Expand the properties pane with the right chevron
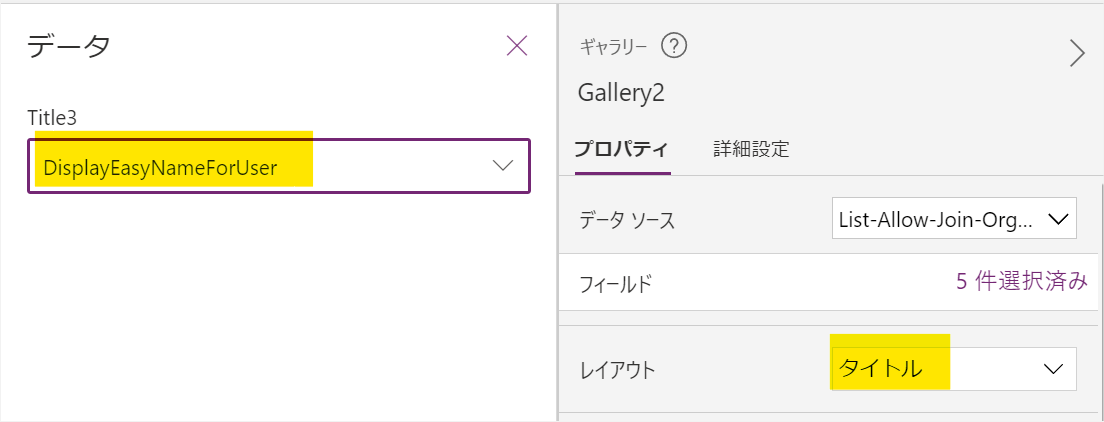 pos(1077,53)
